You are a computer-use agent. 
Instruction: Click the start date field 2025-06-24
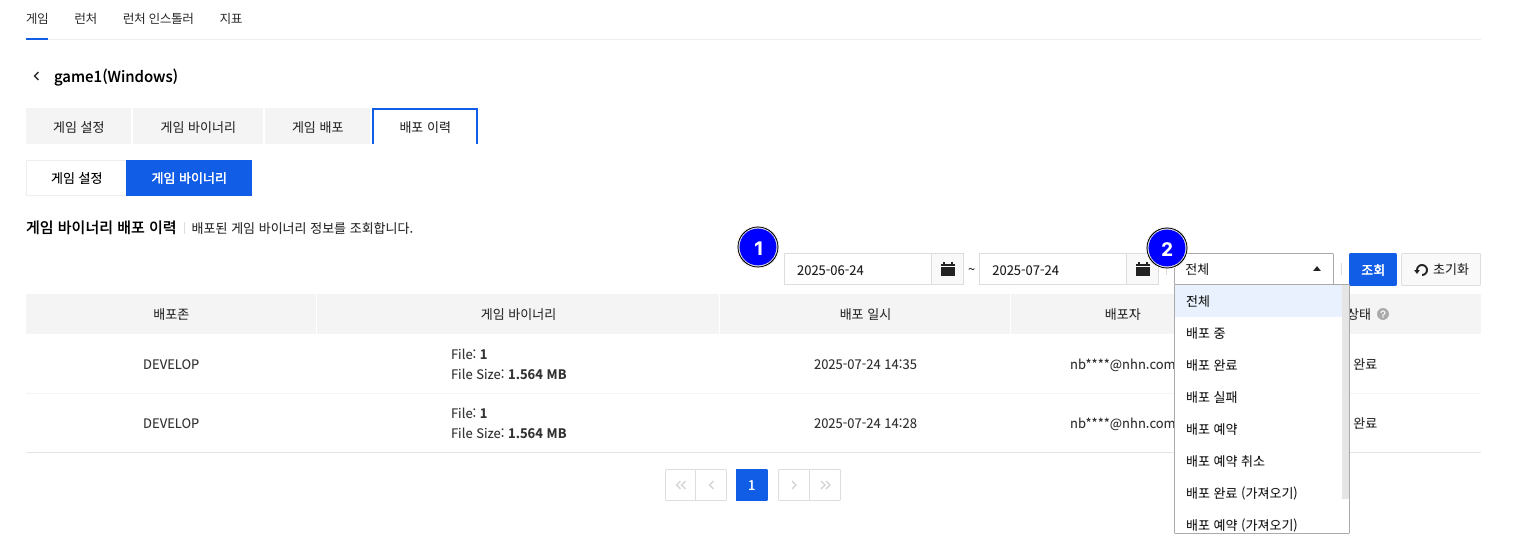[857, 270]
